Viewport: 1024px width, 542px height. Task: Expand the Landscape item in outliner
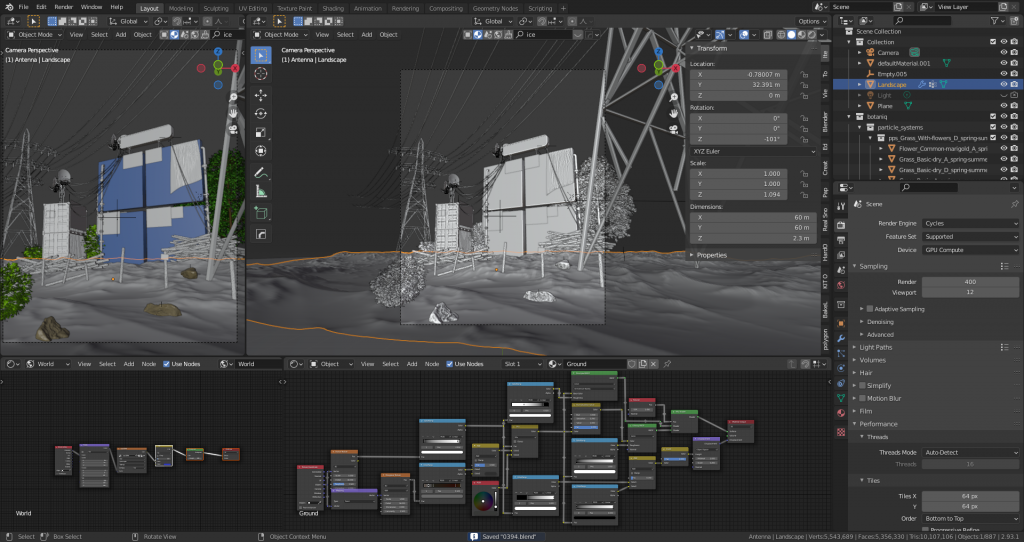pyautogui.click(x=860, y=84)
